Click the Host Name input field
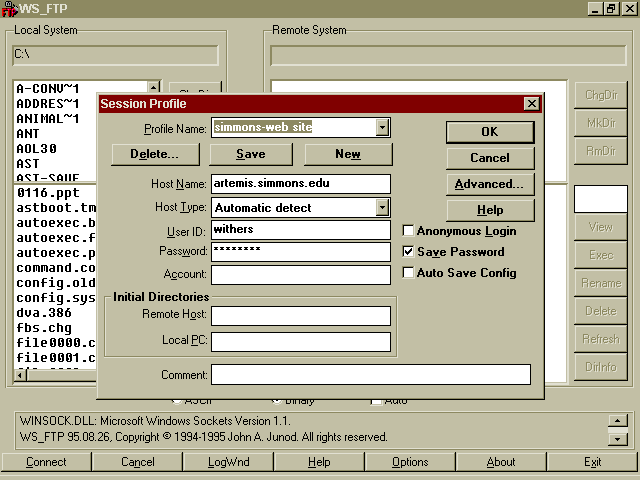This screenshot has height=480, width=640. point(300,184)
